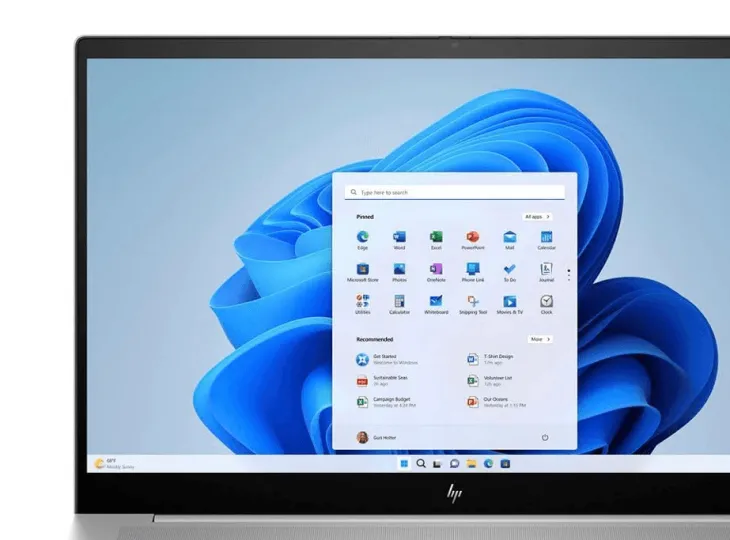
Task: Click the pinned apps page indicator dots
Action: (x=568, y=275)
